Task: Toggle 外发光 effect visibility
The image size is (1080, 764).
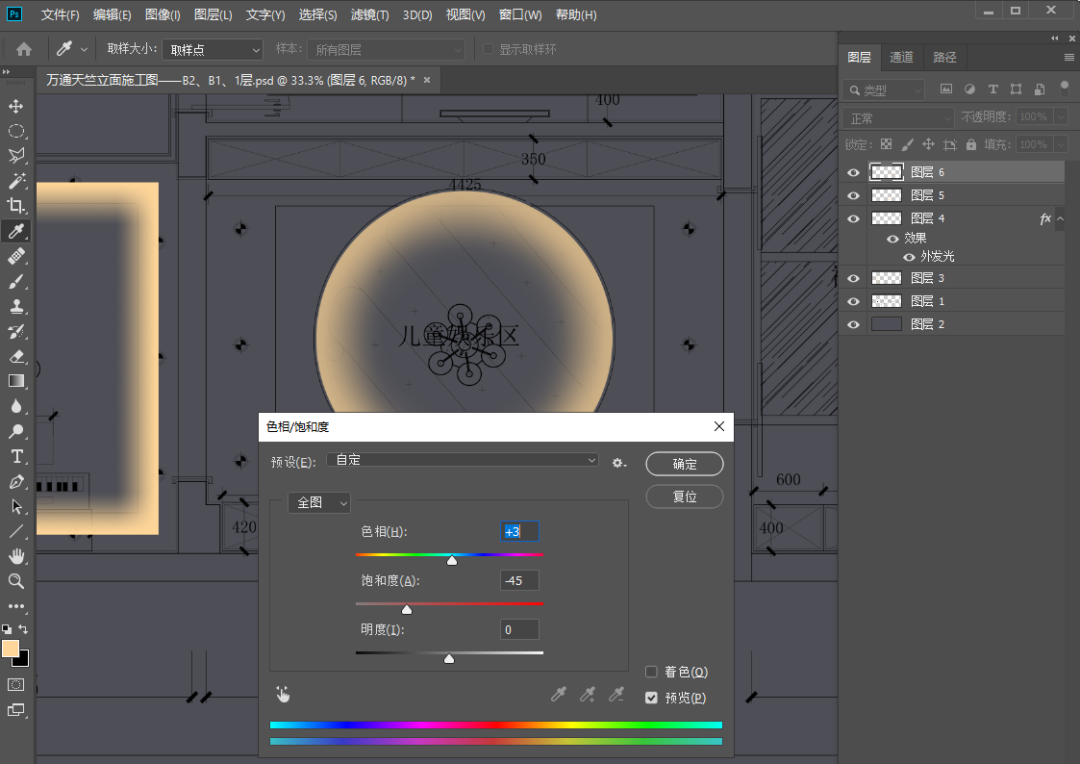Action: click(x=908, y=257)
